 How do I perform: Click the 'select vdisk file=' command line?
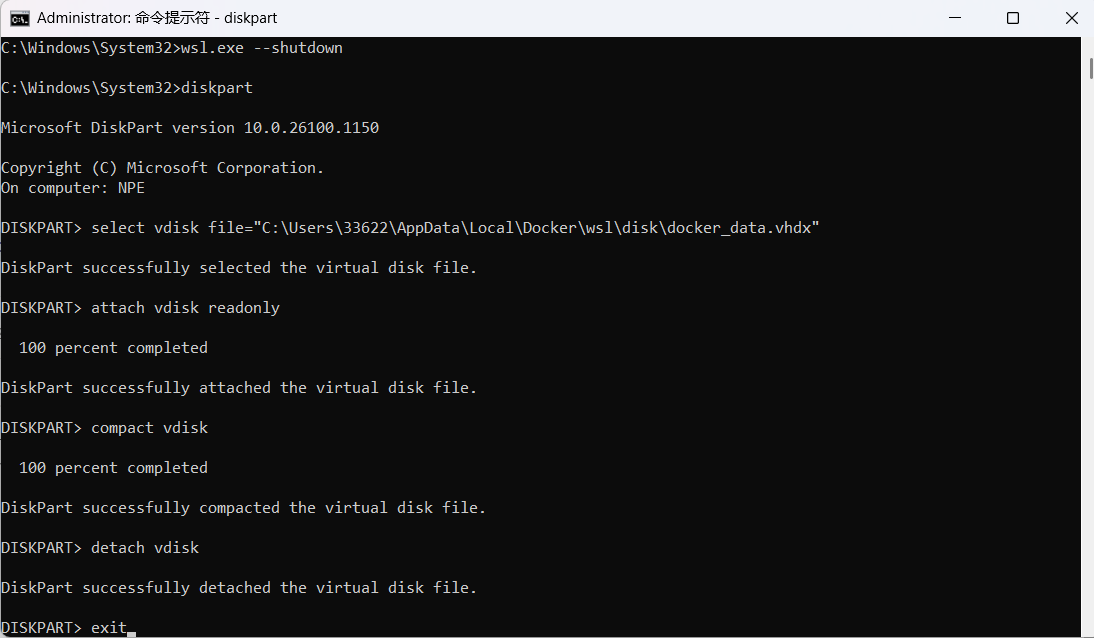(410, 228)
